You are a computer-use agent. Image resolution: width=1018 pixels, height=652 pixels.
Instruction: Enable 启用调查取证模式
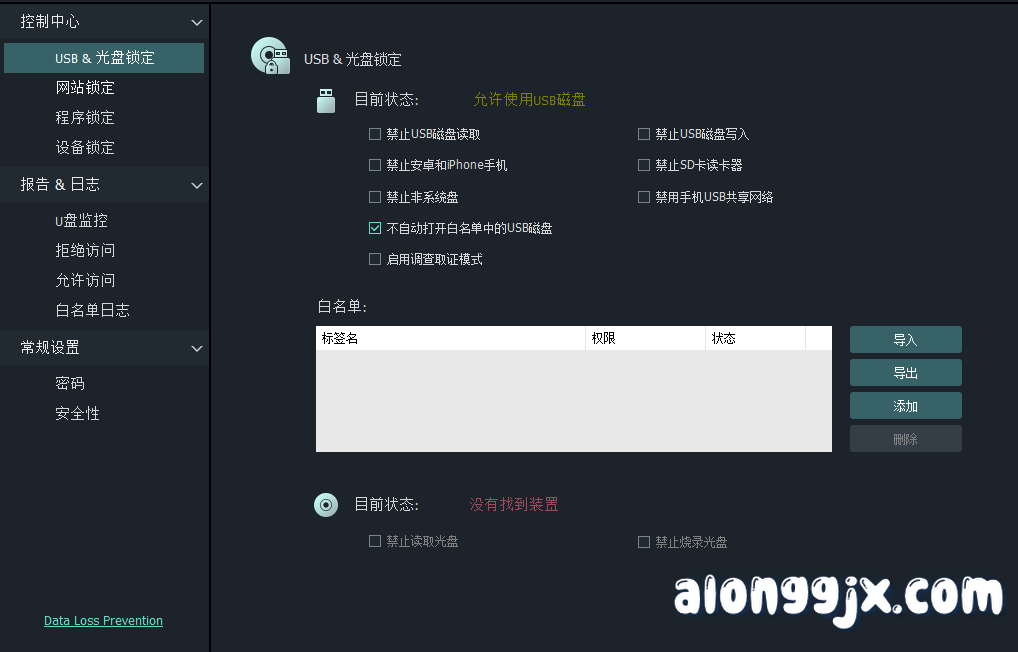click(x=375, y=259)
